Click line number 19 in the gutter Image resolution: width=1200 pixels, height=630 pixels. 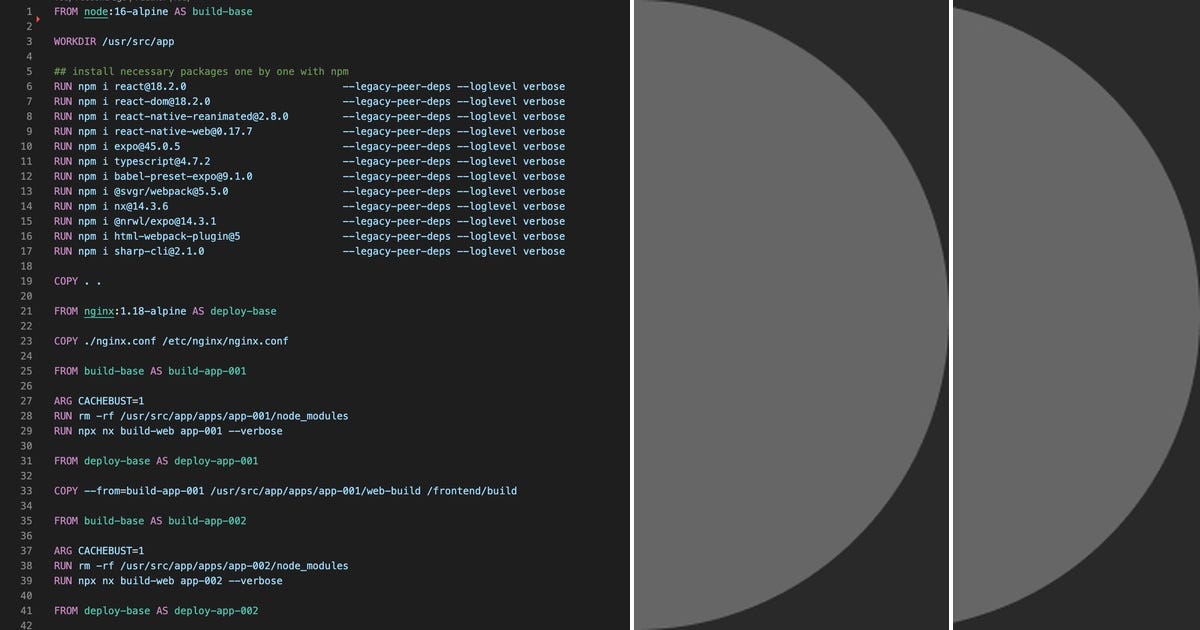coord(27,282)
